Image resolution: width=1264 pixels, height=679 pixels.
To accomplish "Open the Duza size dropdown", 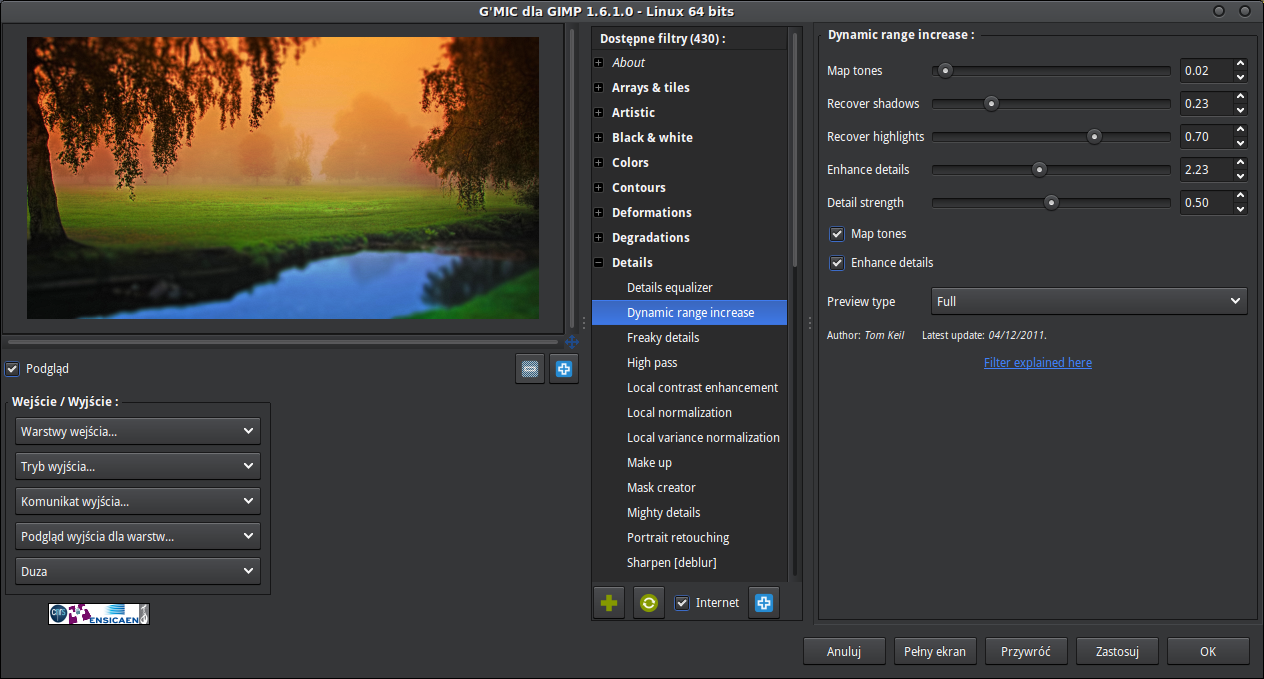I will (x=138, y=571).
